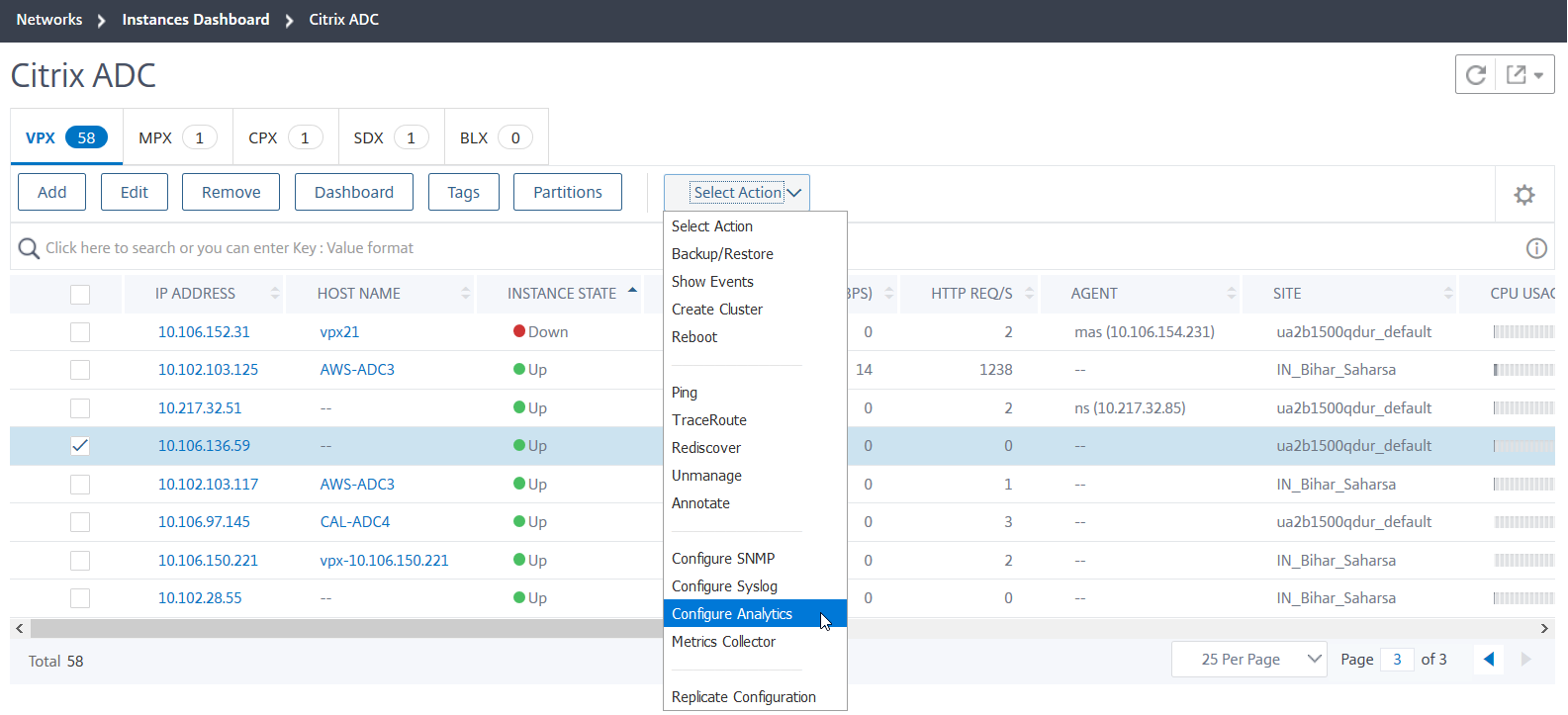Open the Dashboard button
The height and width of the screenshot is (715, 1568).
(354, 192)
